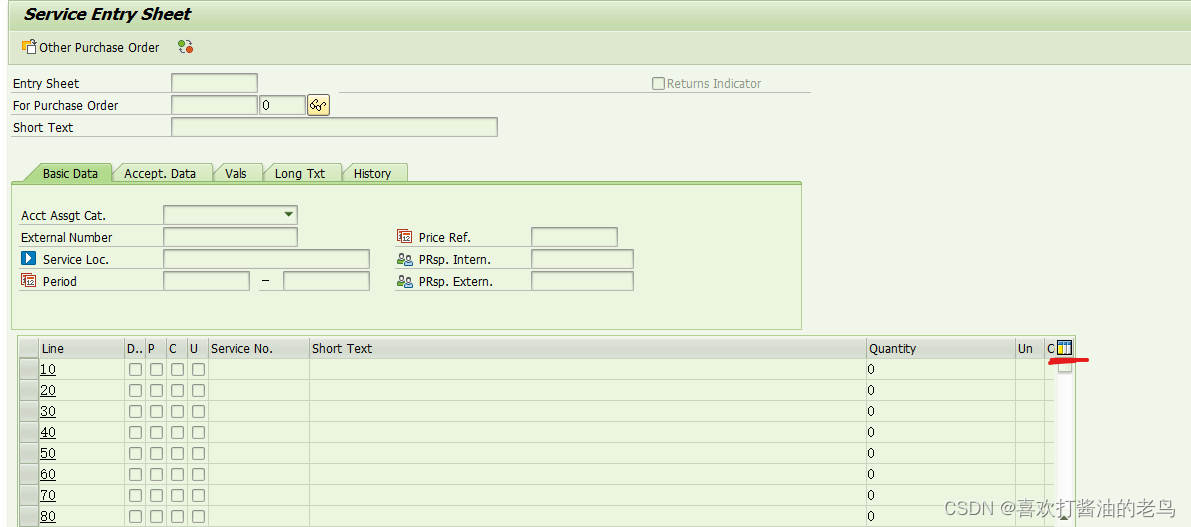The image size is (1191, 527).
Task: Click line number 80 link
Action: [x=48, y=516]
